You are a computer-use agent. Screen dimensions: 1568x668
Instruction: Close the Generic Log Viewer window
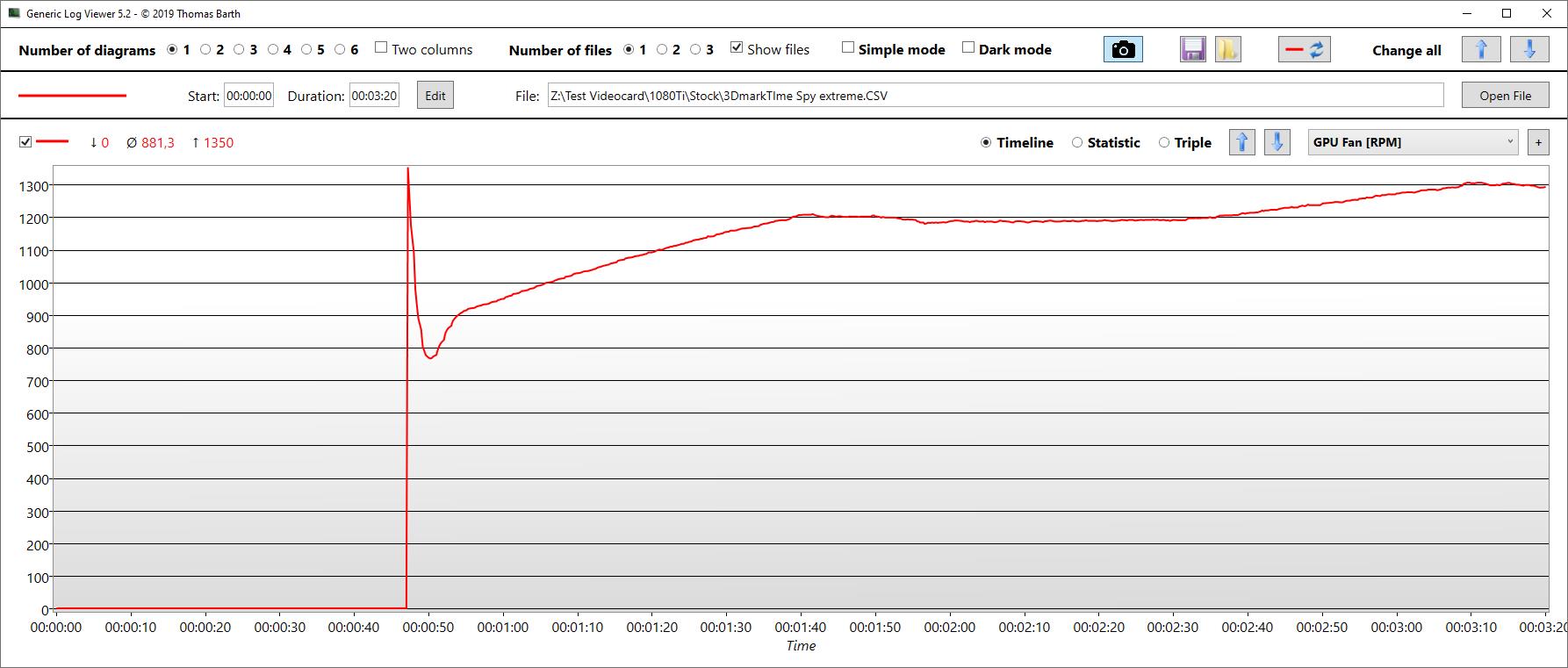coord(1547,13)
